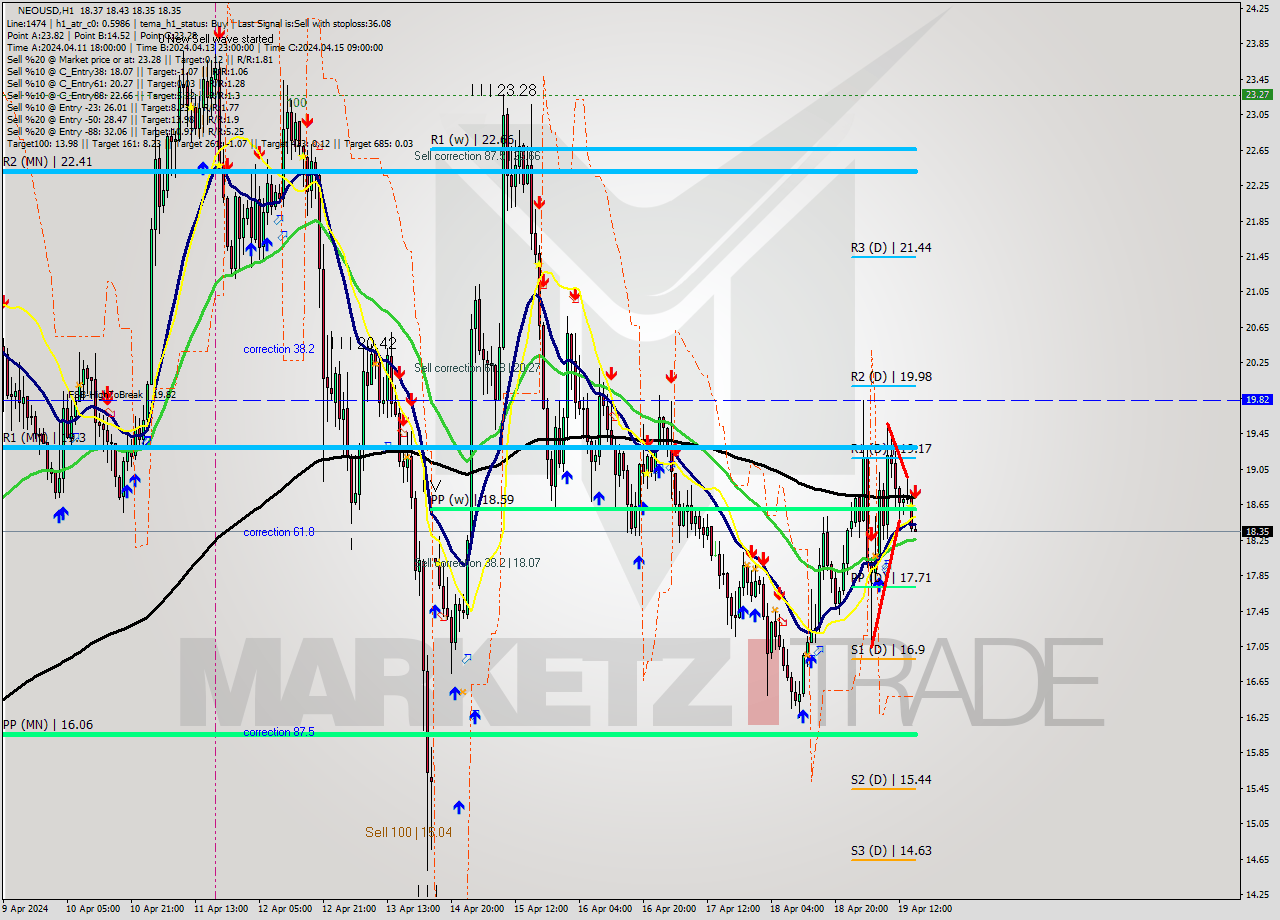1280x920 pixels.
Task: Click the 'Target100: 13.98' text
Action: 40,143
